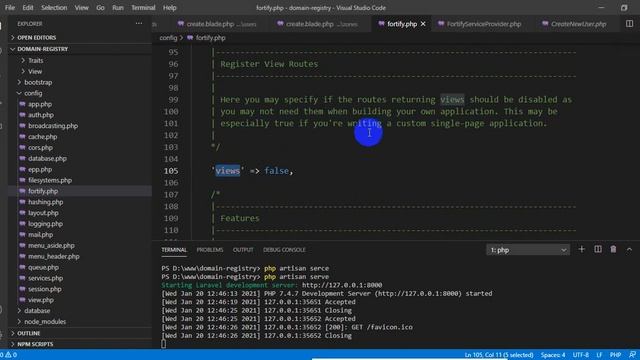Viewport: 640px width, 360px height.
Task: Switch to the first create.blade.php tab
Action: (x=217, y=24)
